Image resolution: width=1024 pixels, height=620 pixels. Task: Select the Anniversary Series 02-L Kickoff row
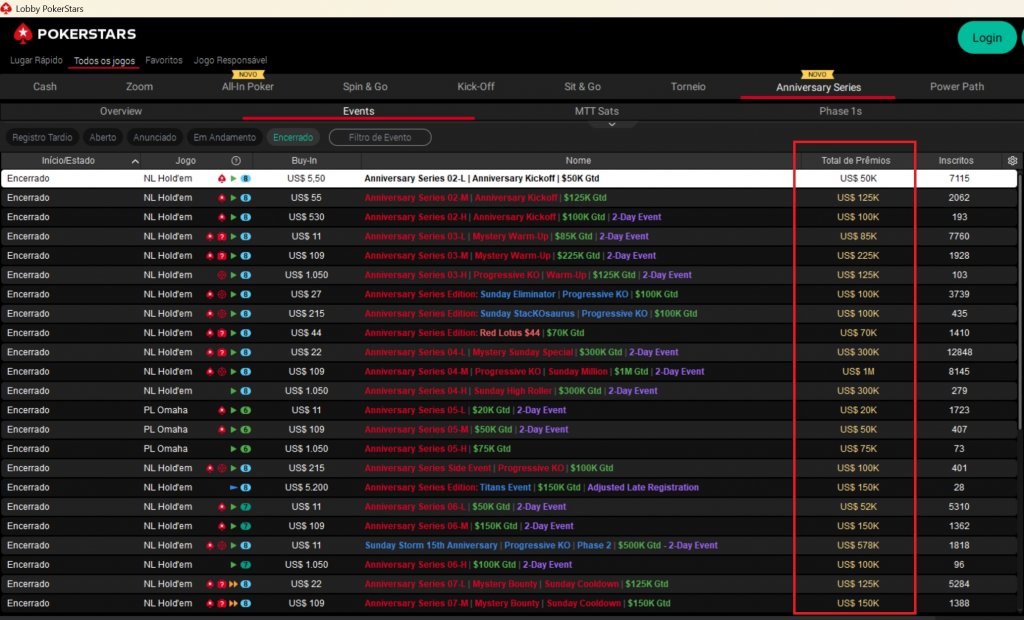tap(509, 178)
